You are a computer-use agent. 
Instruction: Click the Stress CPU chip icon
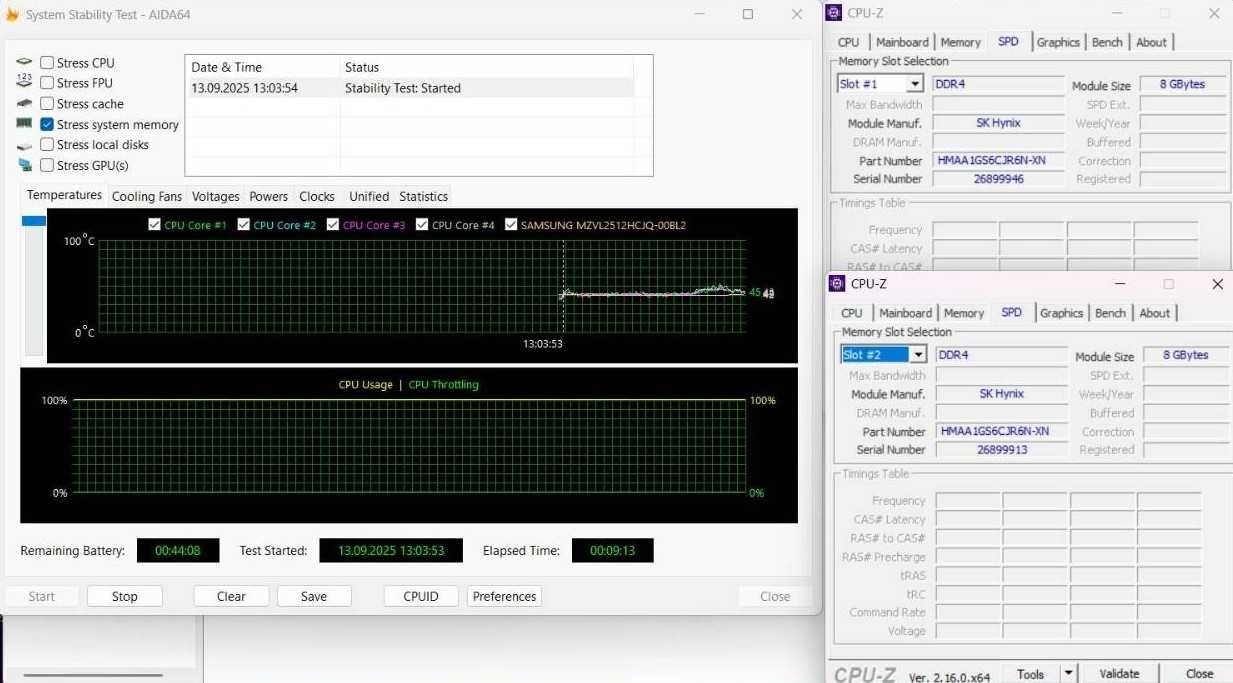(x=24, y=62)
